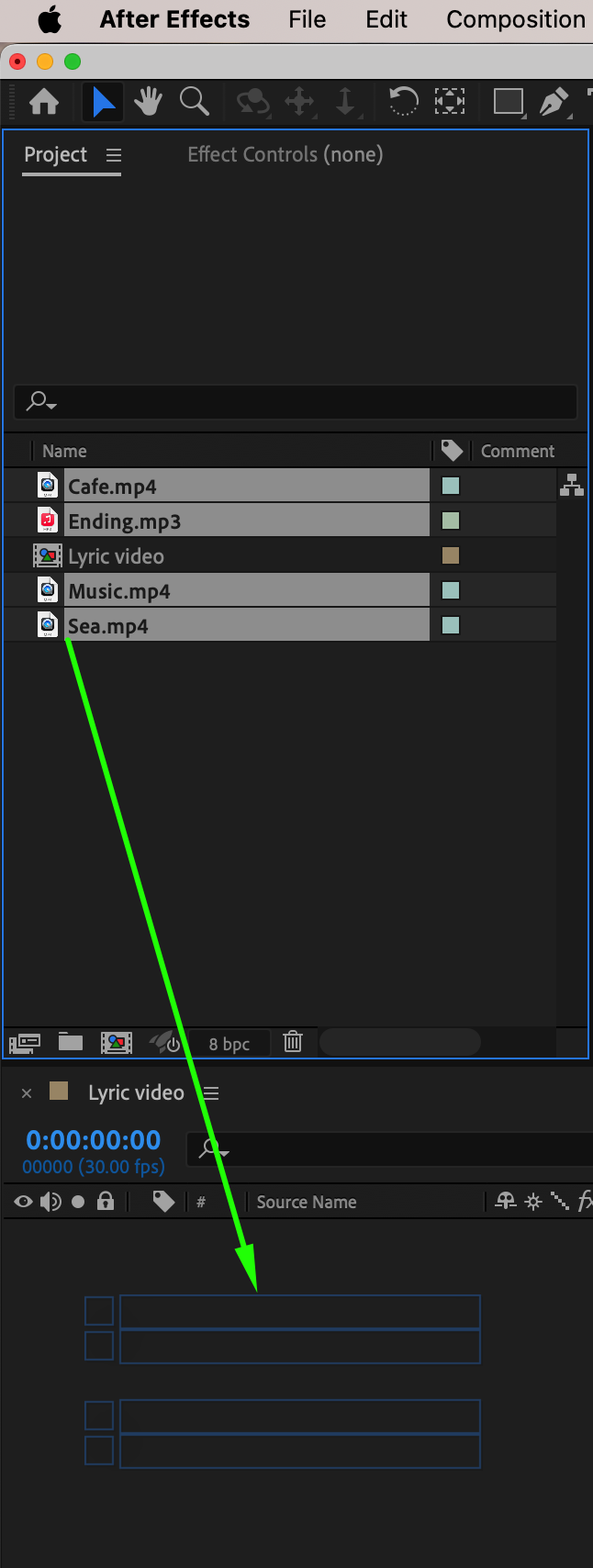Select the Pen tool
This screenshot has height=1568, width=593.
(x=553, y=101)
